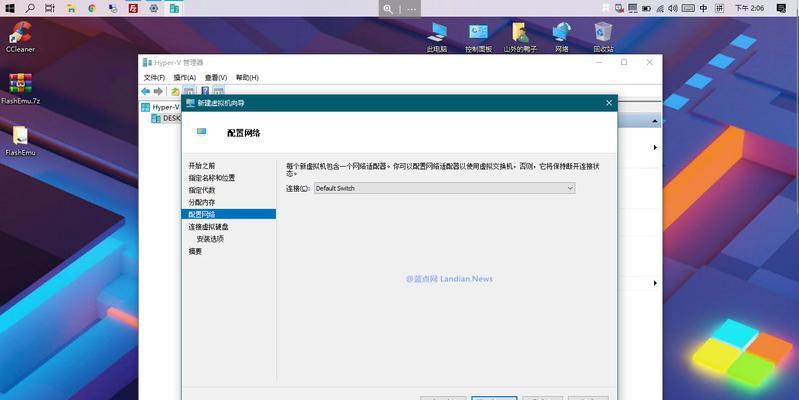799x400 pixels.
Task: Click the security shield tray icon with red X
Action: pos(619,8)
